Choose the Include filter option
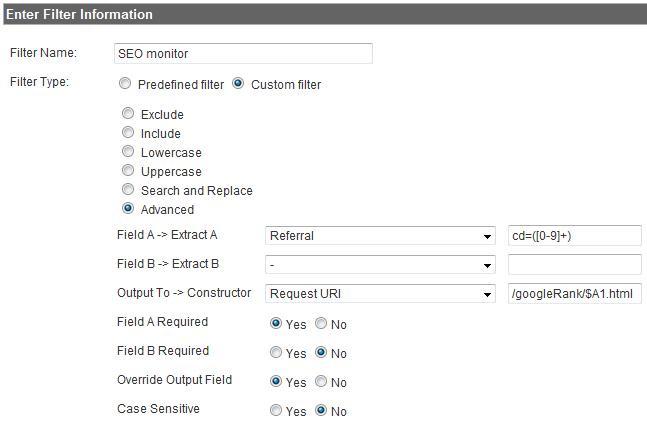647x422 pixels. pyautogui.click(x=128, y=132)
